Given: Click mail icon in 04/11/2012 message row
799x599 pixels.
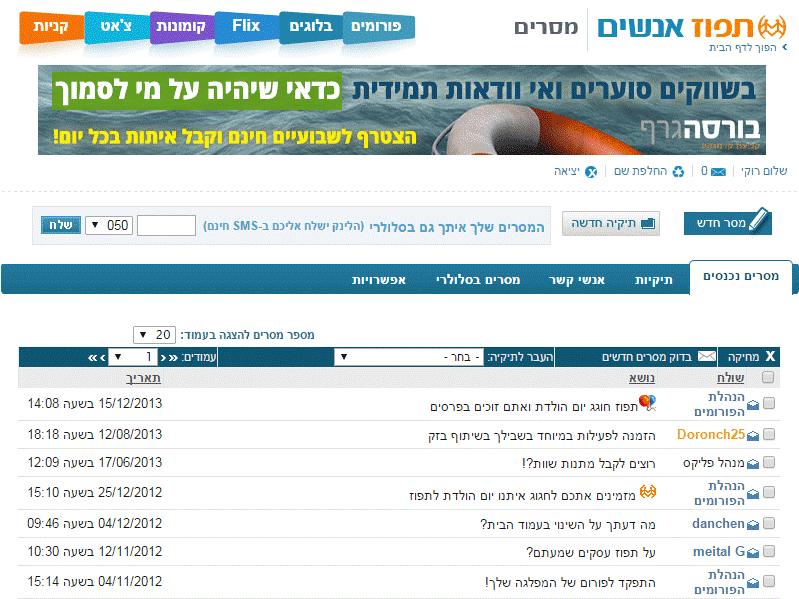Looking at the screenshot, I should pos(753,583).
